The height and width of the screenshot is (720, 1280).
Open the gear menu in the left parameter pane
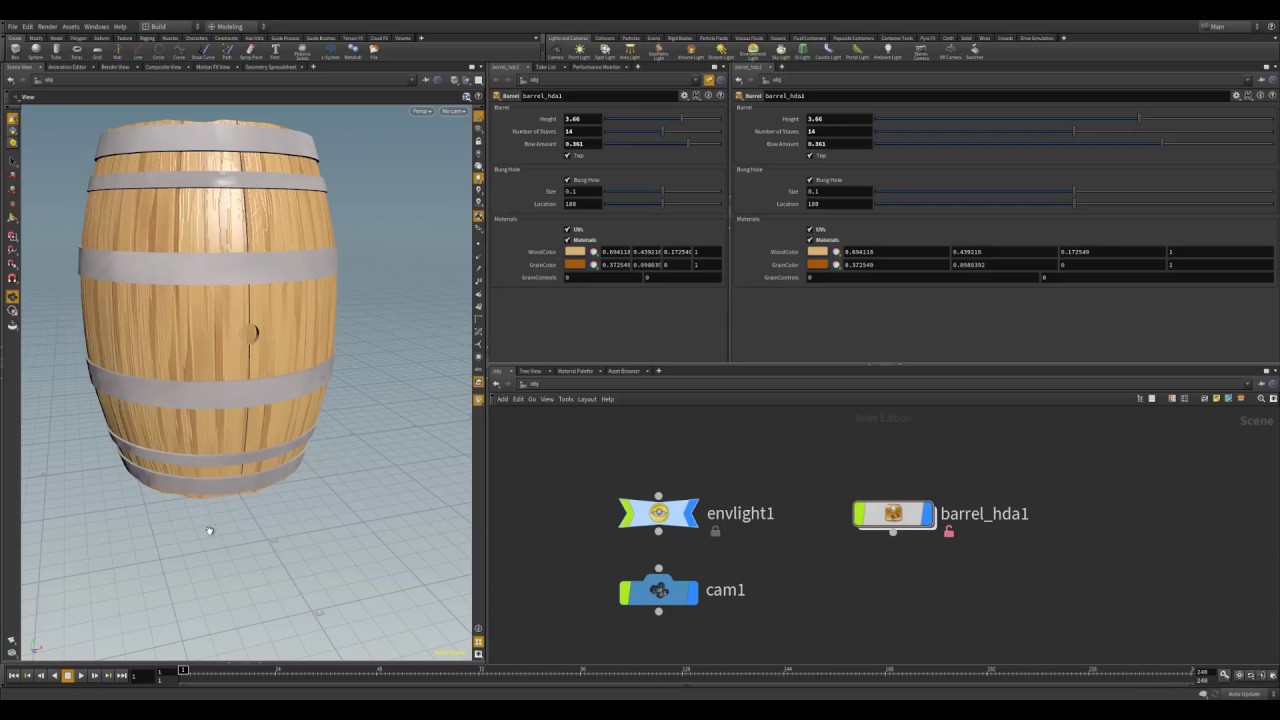684,96
